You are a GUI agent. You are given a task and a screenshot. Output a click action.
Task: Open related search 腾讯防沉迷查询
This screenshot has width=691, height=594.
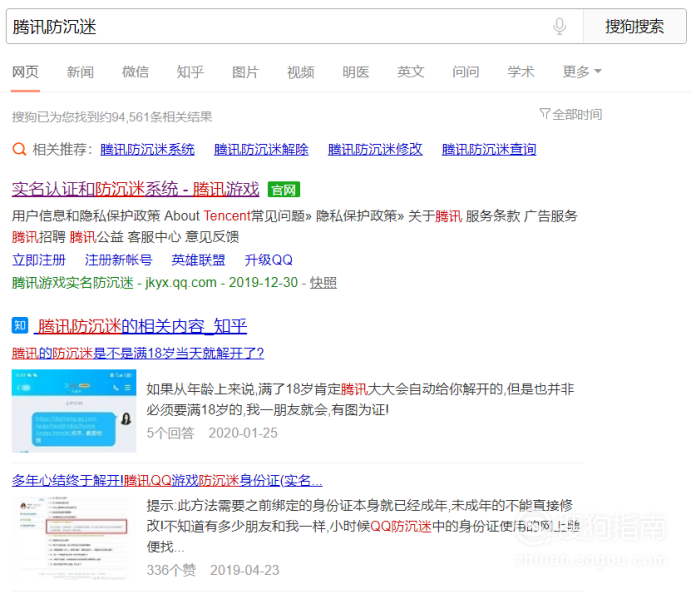pyautogui.click(x=489, y=150)
